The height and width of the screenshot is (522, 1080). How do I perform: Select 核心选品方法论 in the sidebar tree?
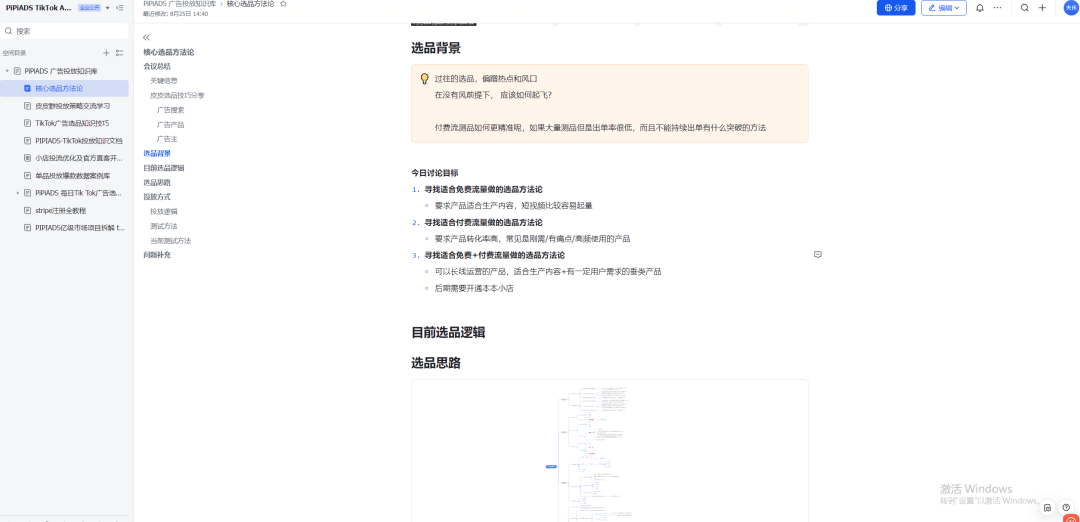(x=65, y=88)
